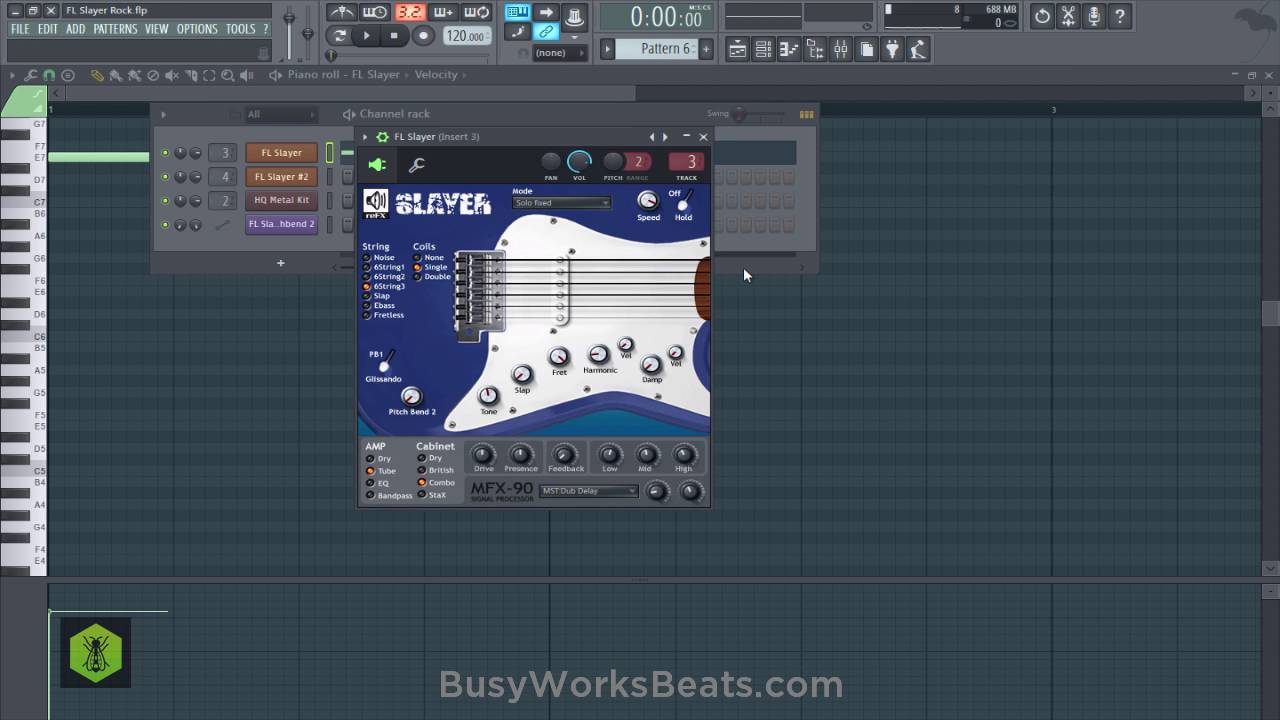Select the FL Slayer #2 channel button

281,177
